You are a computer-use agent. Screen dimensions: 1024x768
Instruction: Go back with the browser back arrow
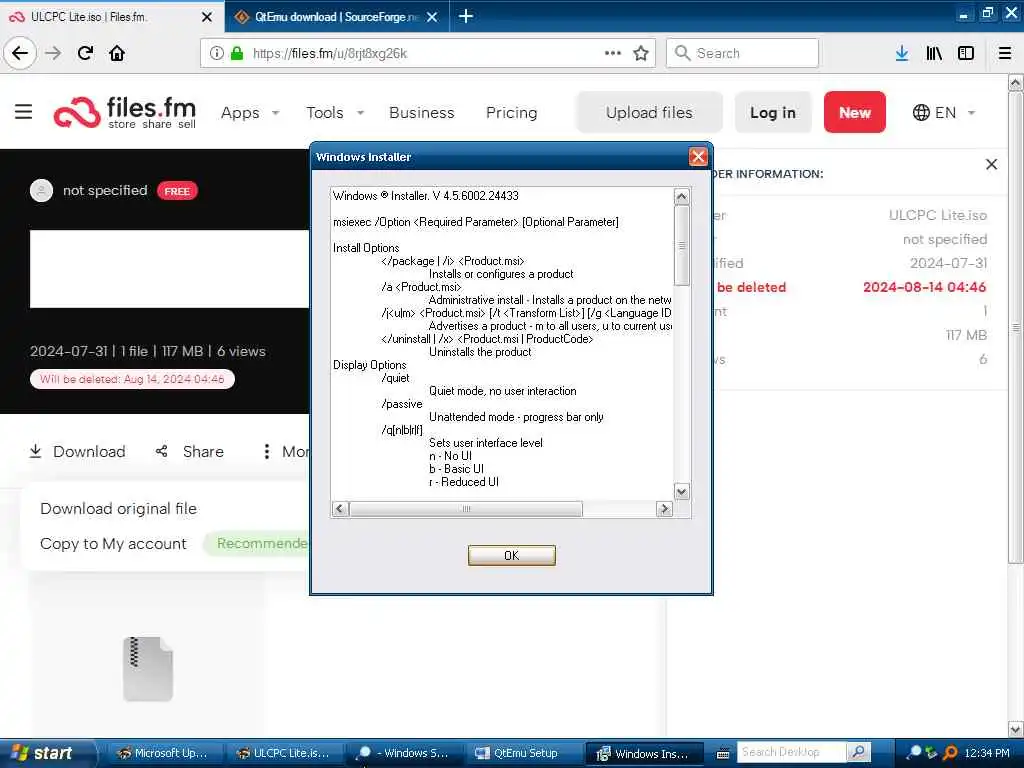[20, 53]
